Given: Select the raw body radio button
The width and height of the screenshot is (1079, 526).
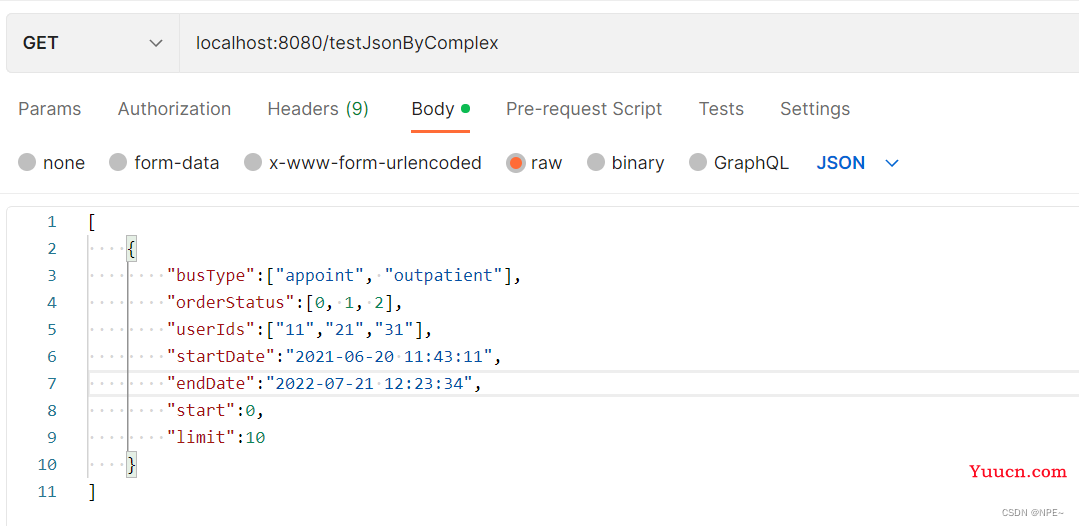Looking at the screenshot, I should coord(515,163).
